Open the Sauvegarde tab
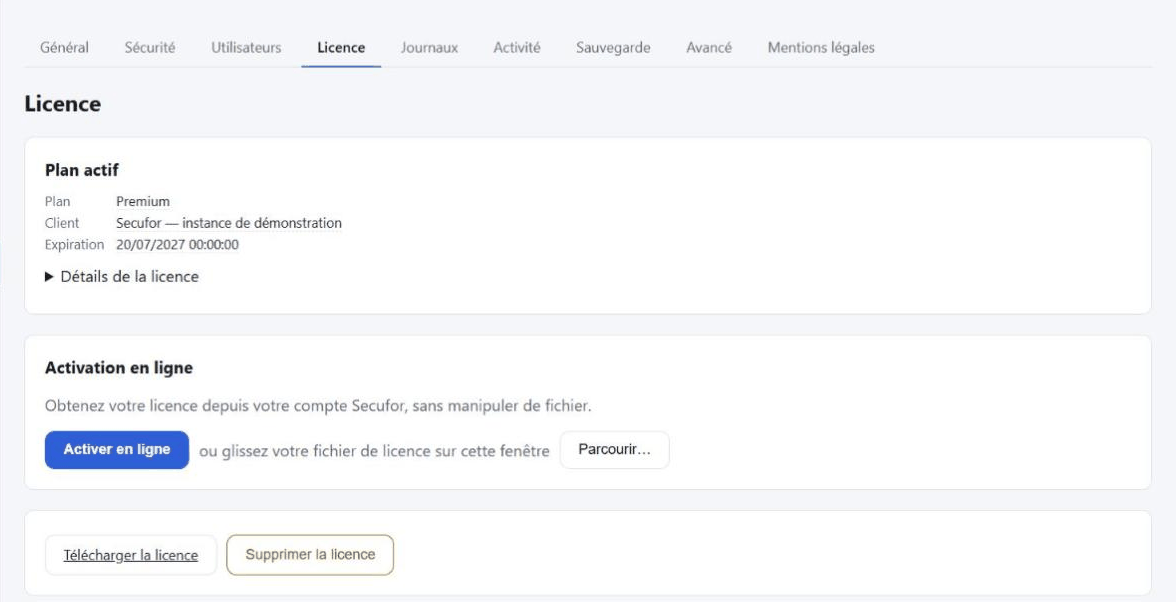 point(613,47)
